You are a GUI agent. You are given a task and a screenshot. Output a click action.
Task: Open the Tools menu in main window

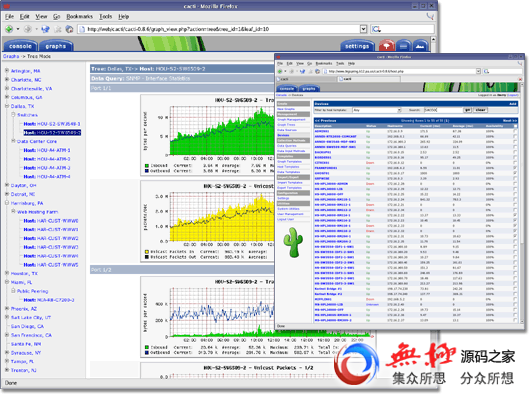[105, 16]
